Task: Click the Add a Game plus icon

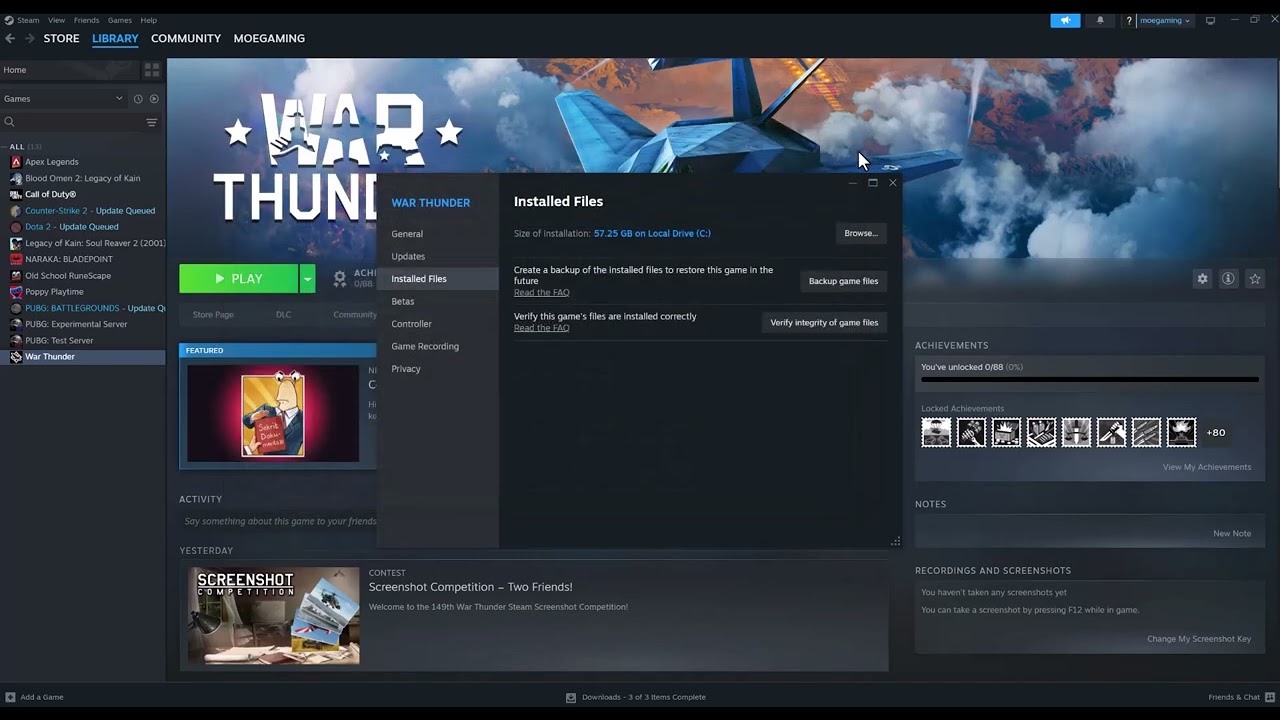Action: (x=10, y=697)
